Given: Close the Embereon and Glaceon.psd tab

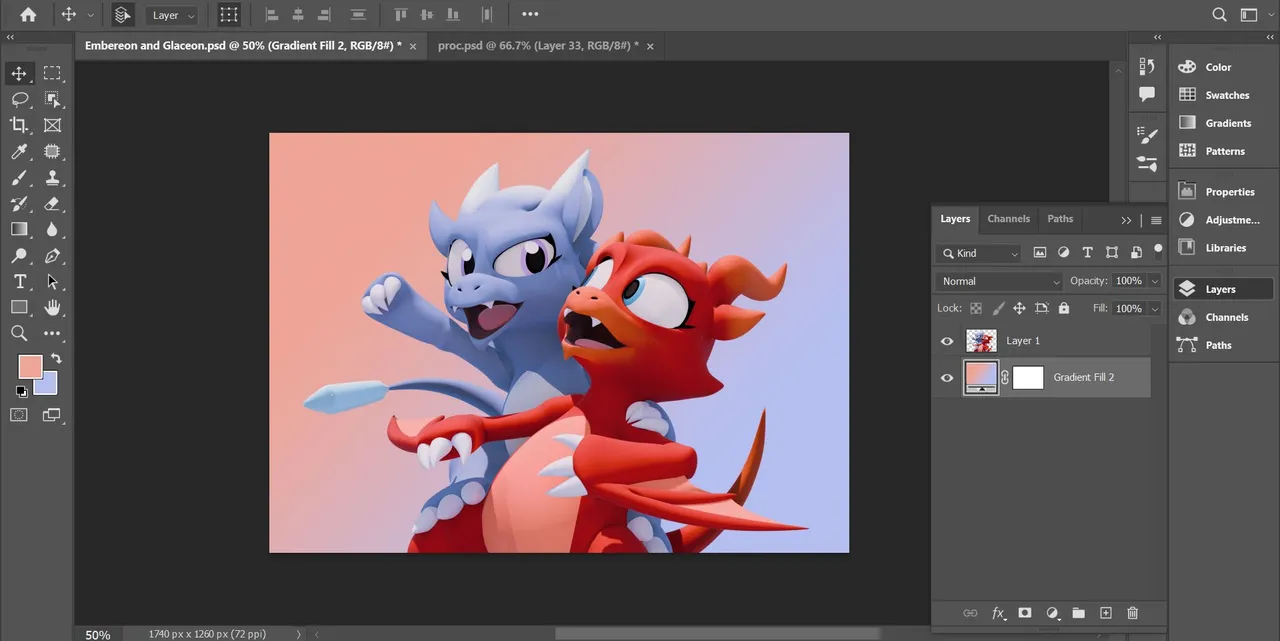Looking at the screenshot, I should 413,47.
